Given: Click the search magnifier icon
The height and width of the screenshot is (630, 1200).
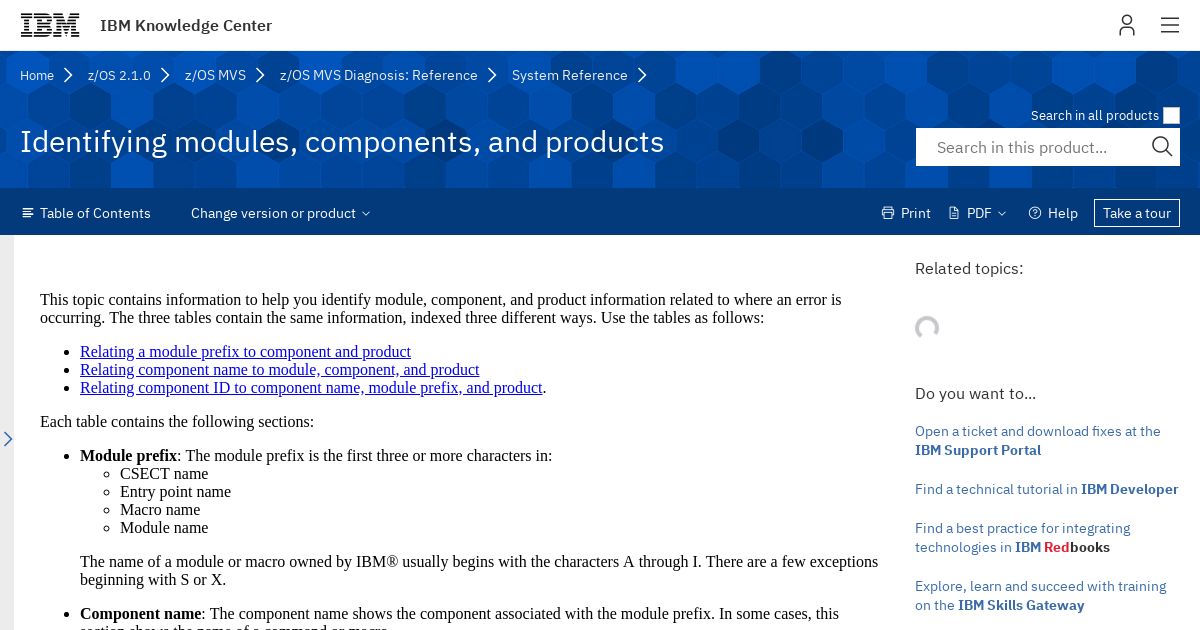Looking at the screenshot, I should point(1162,147).
